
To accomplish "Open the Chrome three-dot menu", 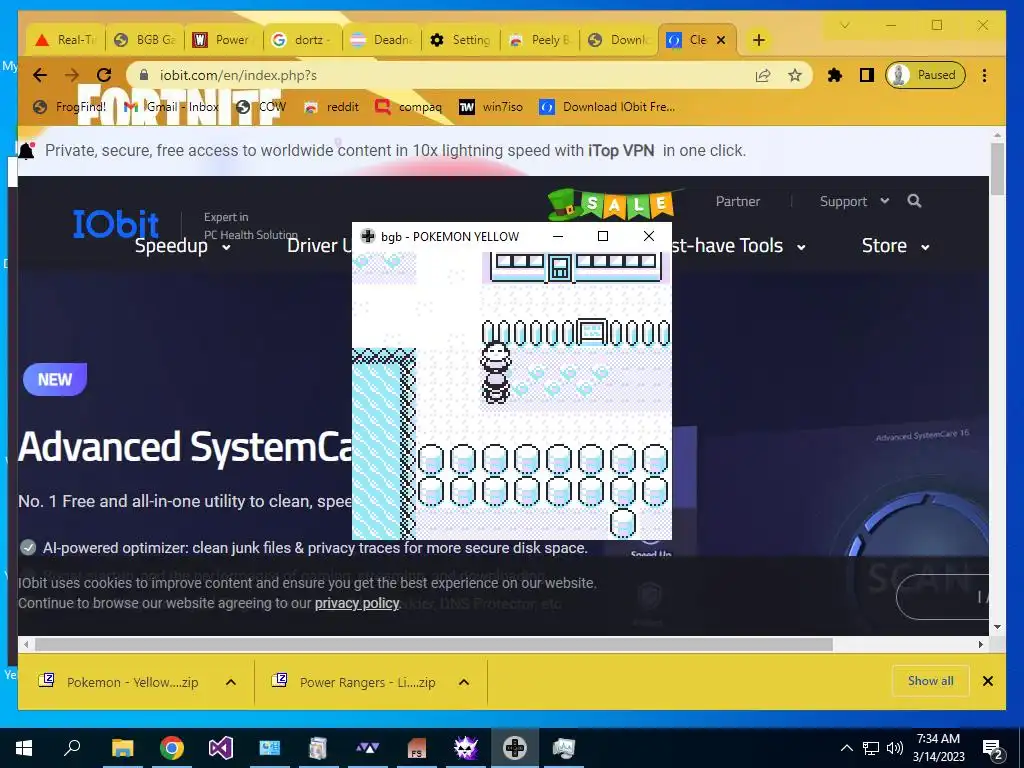I will [984, 75].
